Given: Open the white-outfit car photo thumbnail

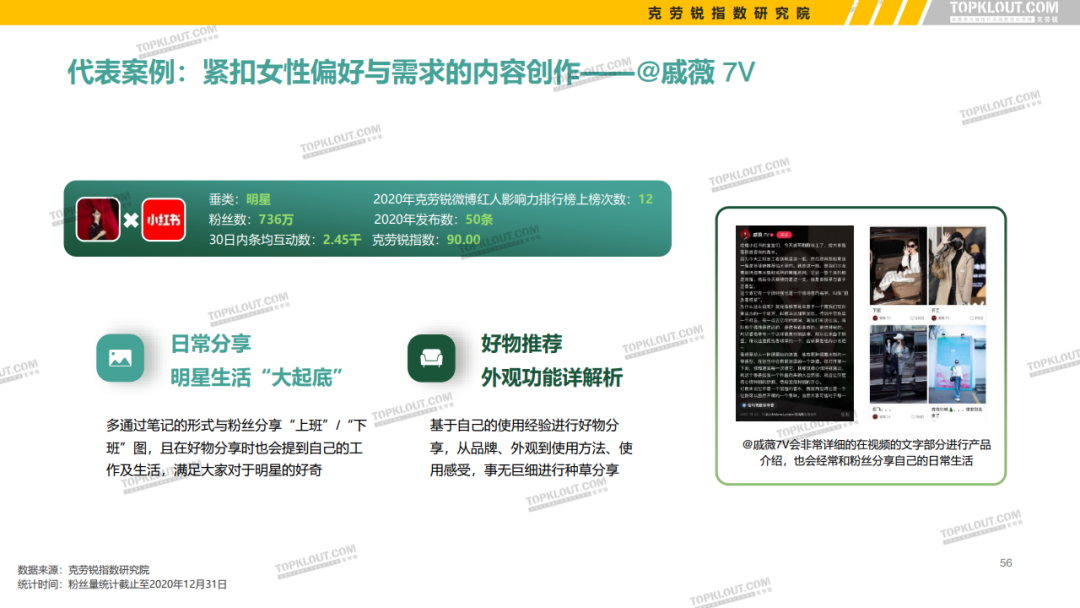Looking at the screenshot, I should 898,266.
